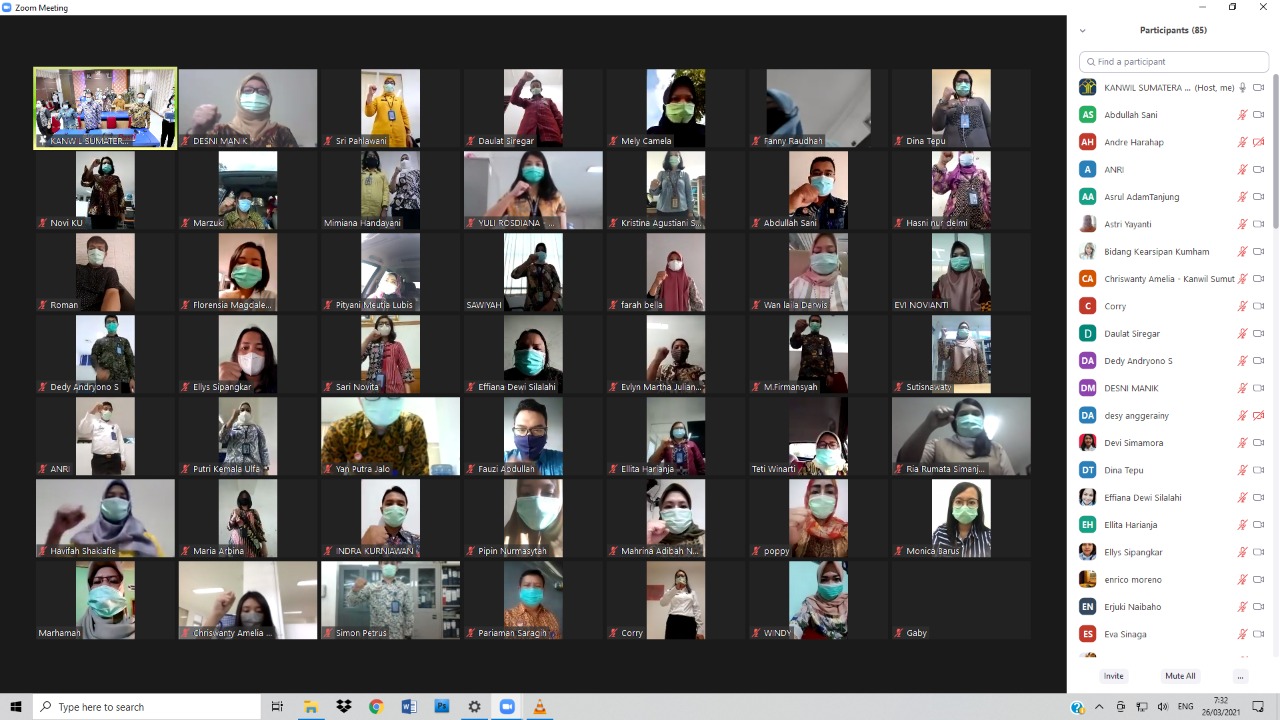Toggle ANRI's video camera icon in list
Image resolution: width=1280 pixels, height=720 pixels.
(1259, 170)
